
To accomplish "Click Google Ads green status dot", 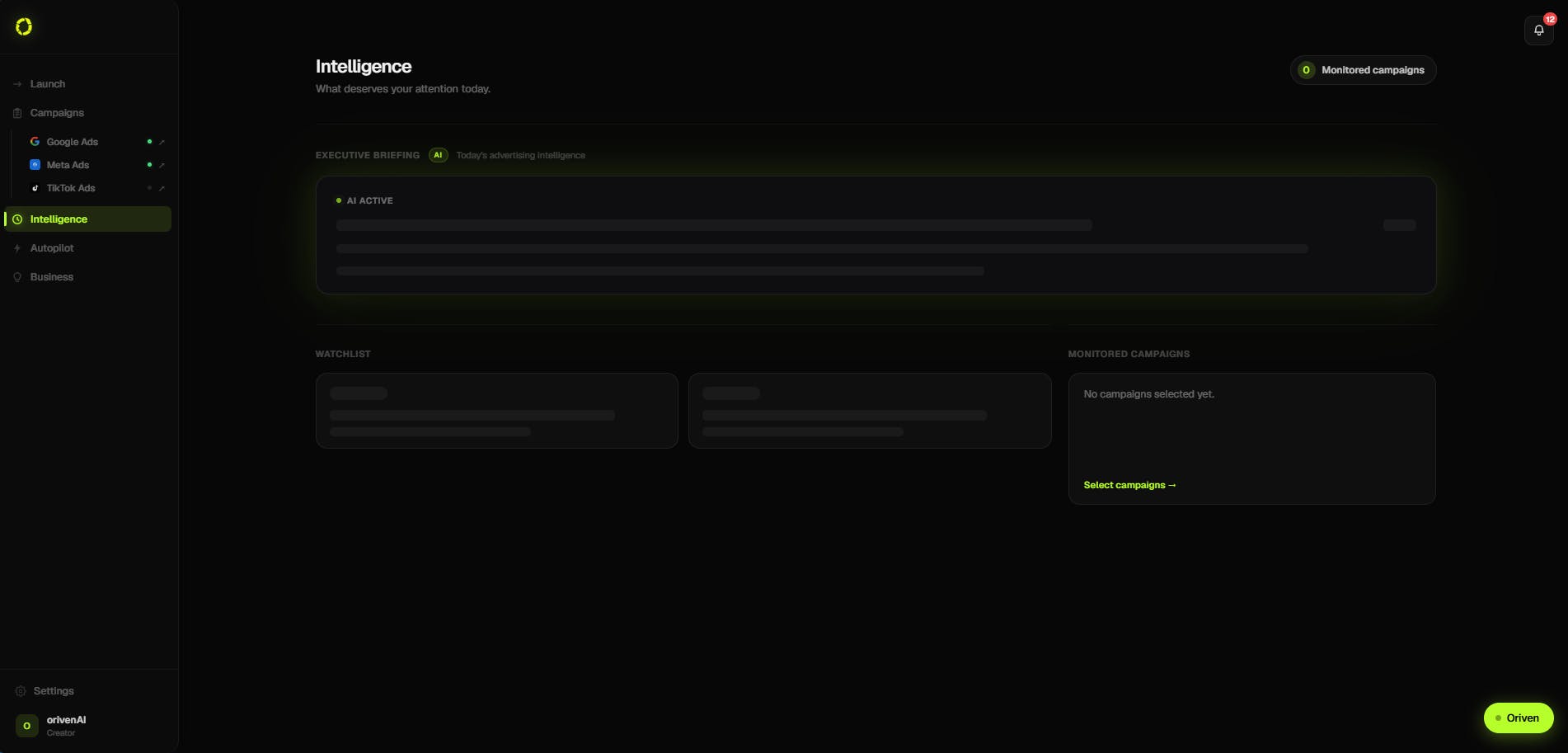I will tap(149, 142).
